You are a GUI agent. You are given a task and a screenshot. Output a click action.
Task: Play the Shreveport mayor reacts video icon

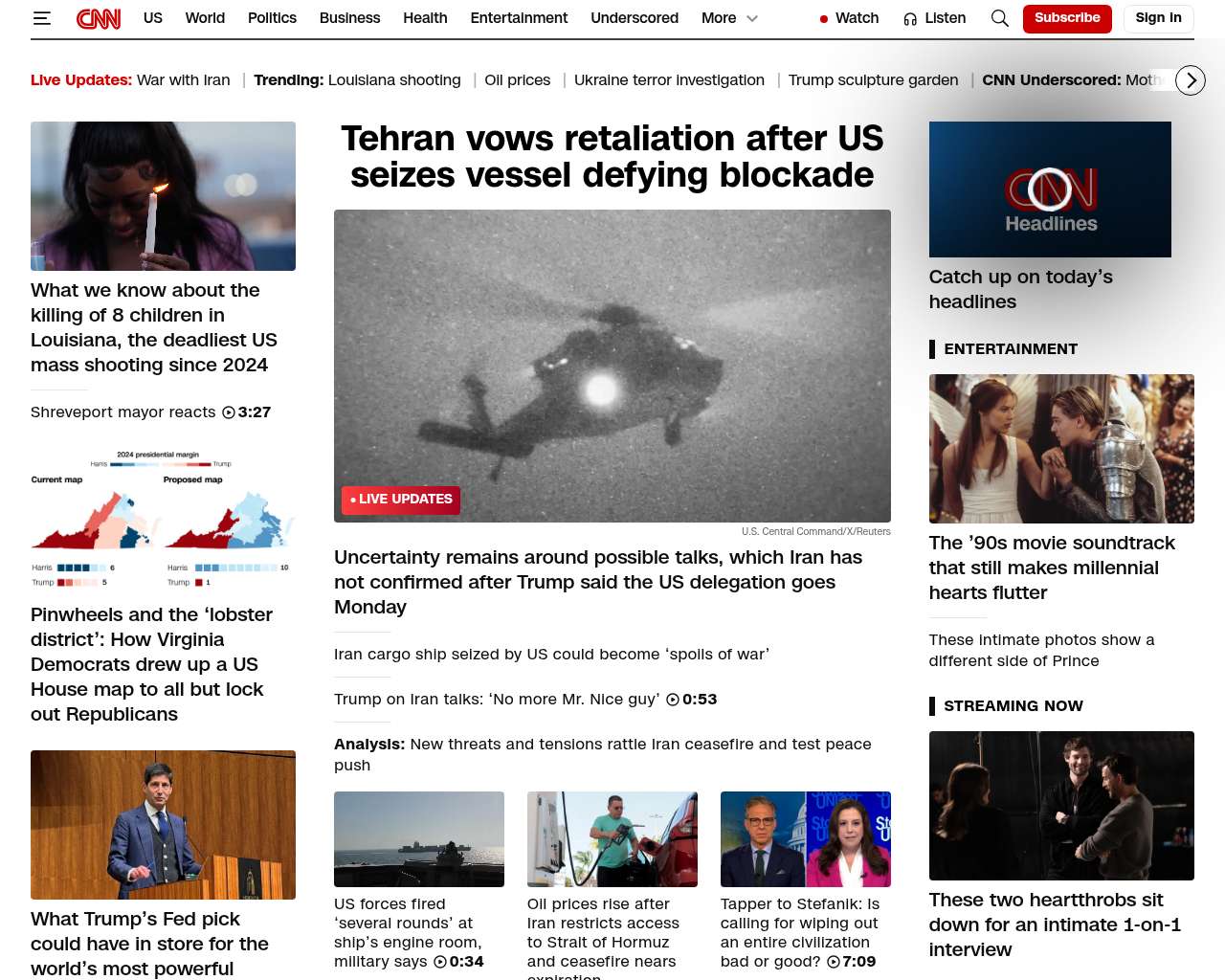tap(229, 412)
